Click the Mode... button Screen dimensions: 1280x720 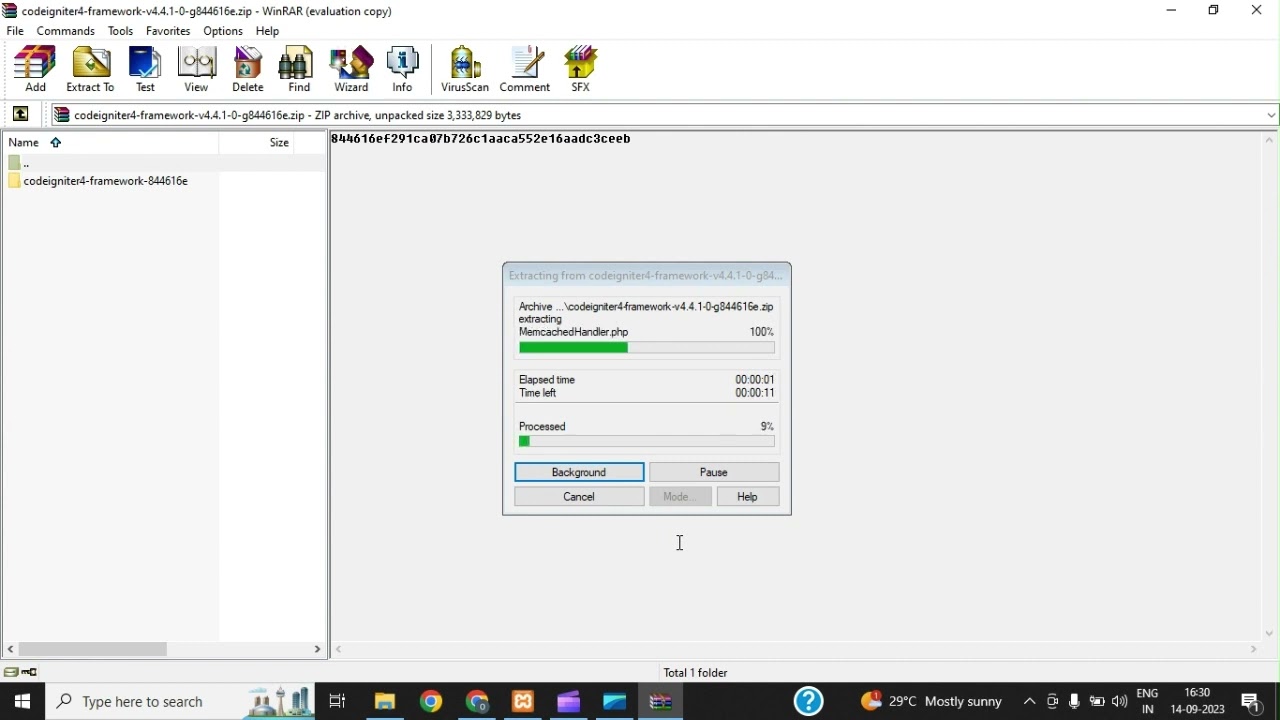(x=682, y=498)
